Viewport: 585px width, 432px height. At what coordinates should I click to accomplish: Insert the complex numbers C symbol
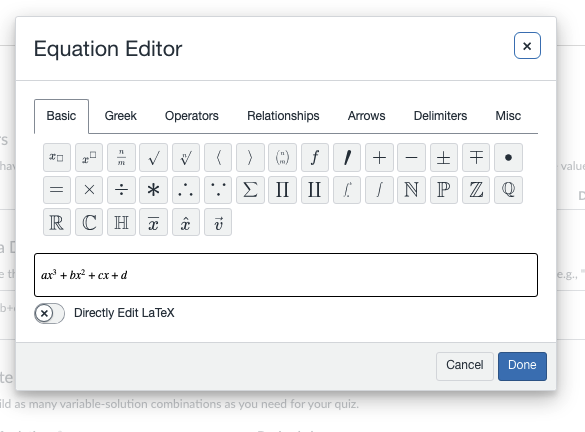pyautogui.click(x=89, y=222)
